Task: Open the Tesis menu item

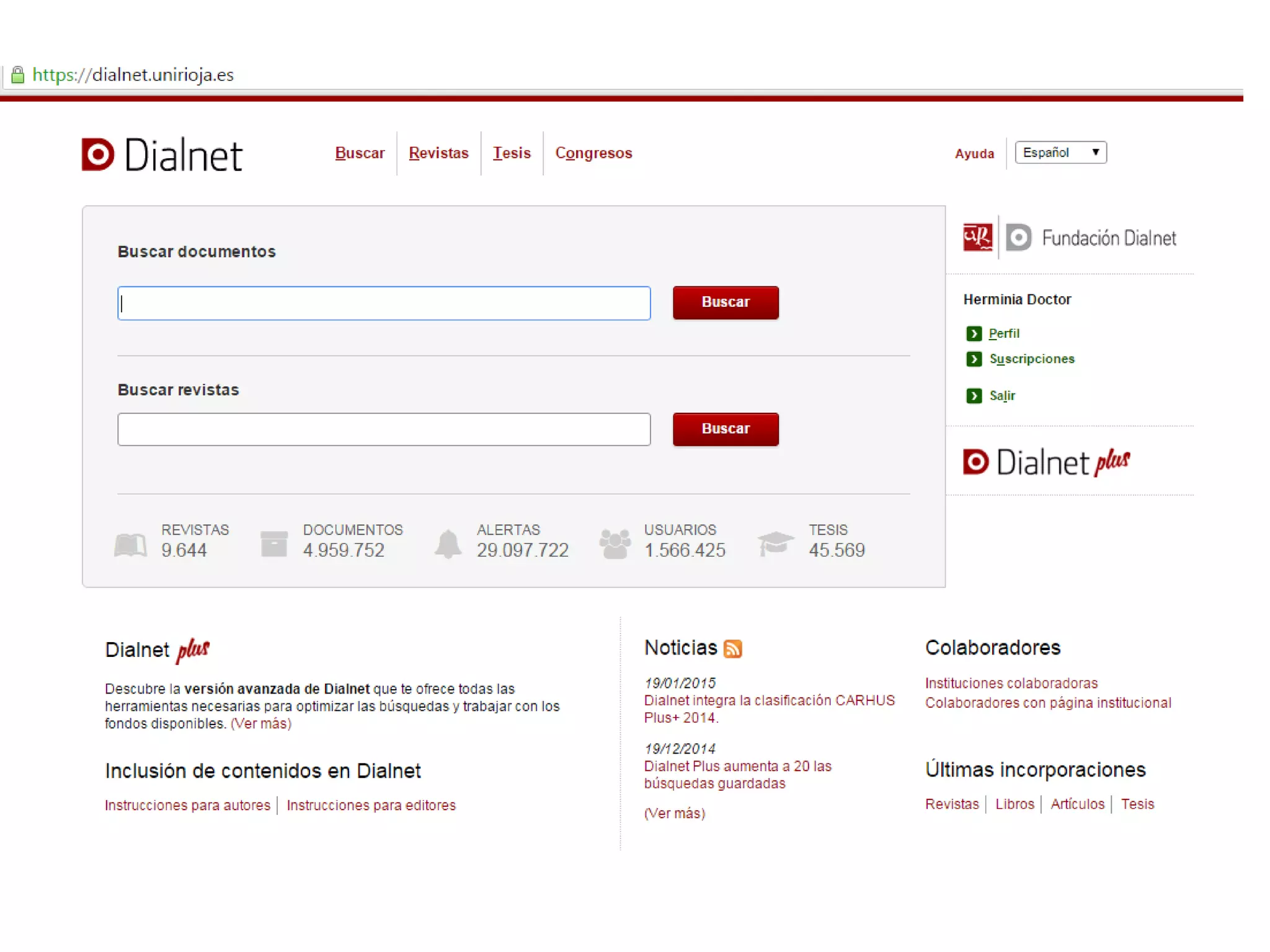Action: [x=512, y=153]
